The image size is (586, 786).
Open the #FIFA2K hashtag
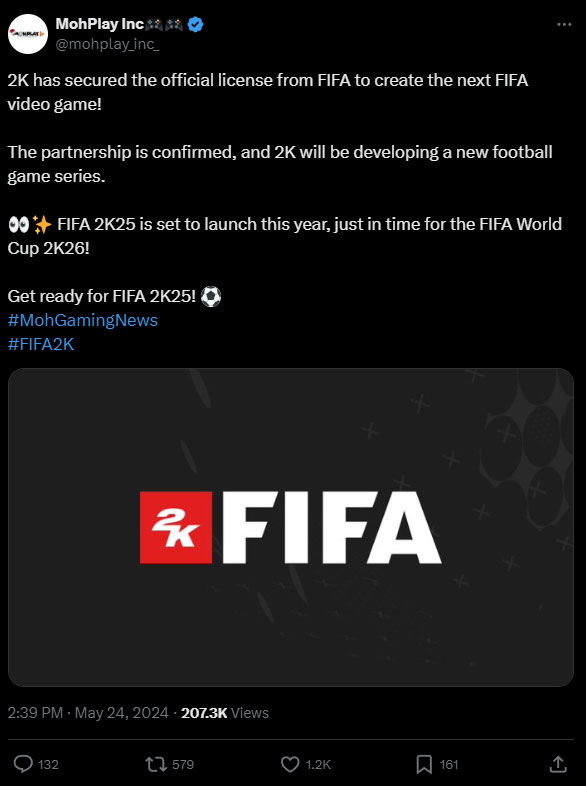pos(41,344)
